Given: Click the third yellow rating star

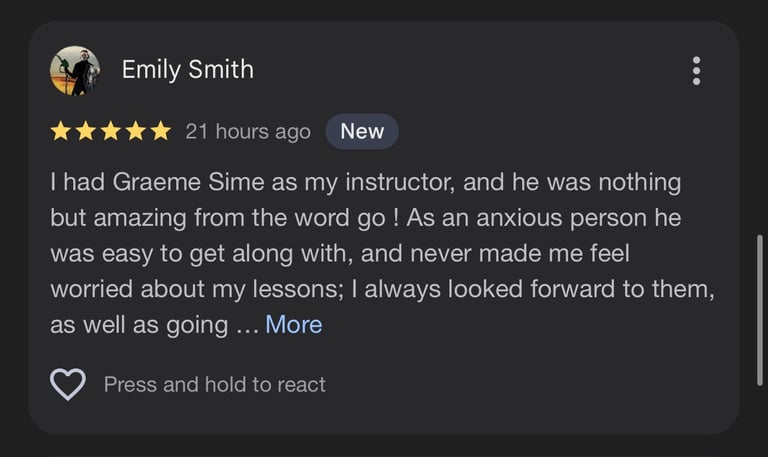Looking at the screenshot, I should [x=111, y=131].
